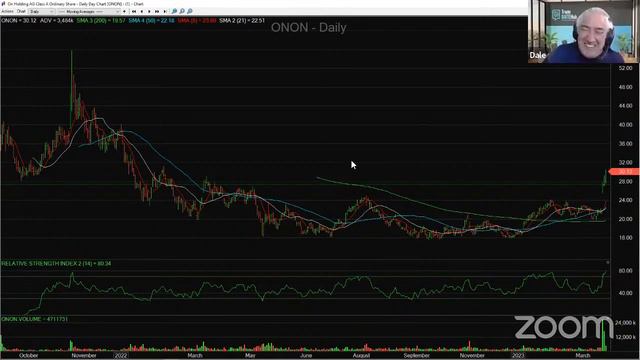The height and width of the screenshot is (360, 640).
Task: Click the ONON - Daily chart title
Action: [x=309, y=28]
